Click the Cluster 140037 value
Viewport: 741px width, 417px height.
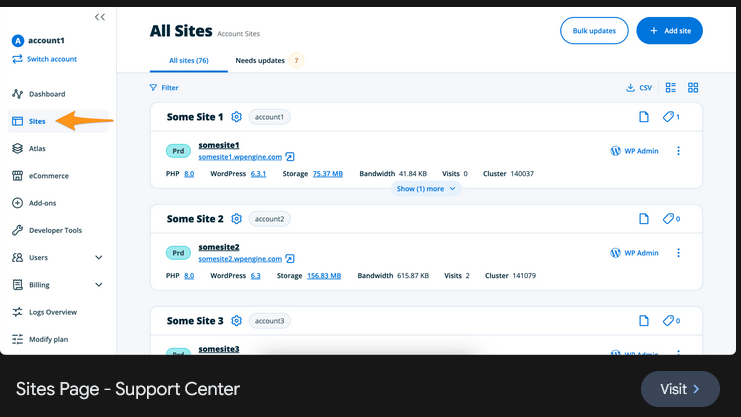(522, 174)
